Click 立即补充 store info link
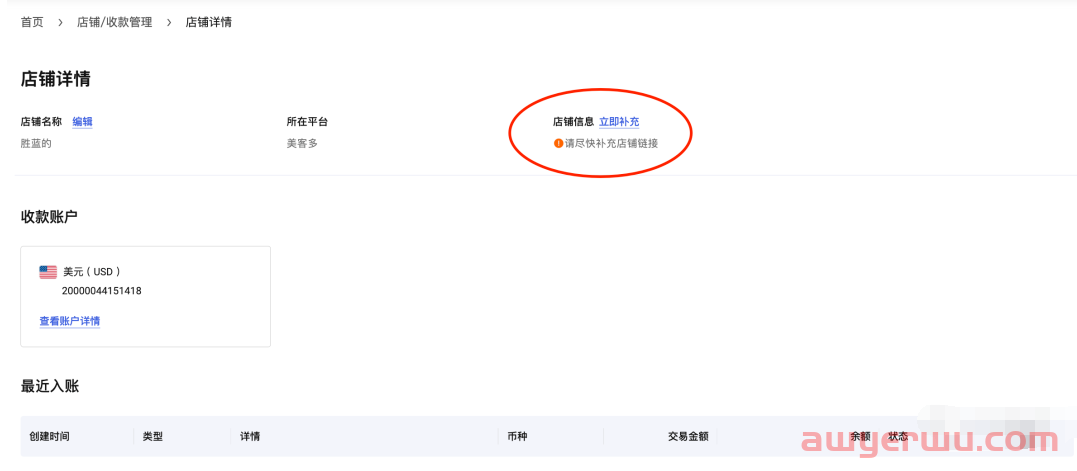This screenshot has width=1077, height=471. 619,122
